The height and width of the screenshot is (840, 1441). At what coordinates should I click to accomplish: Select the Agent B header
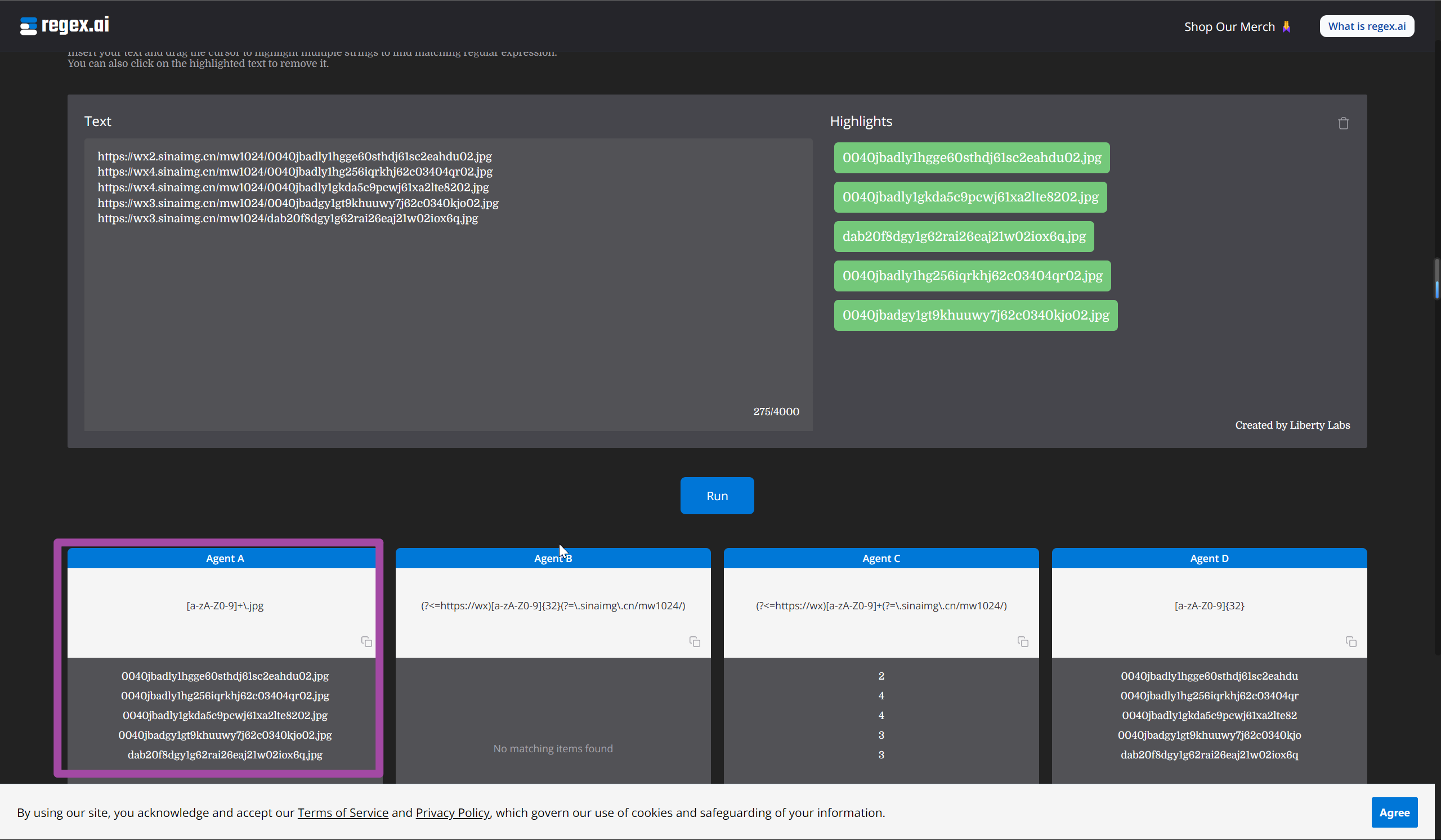pyautogui.click(x=553, y=558)
